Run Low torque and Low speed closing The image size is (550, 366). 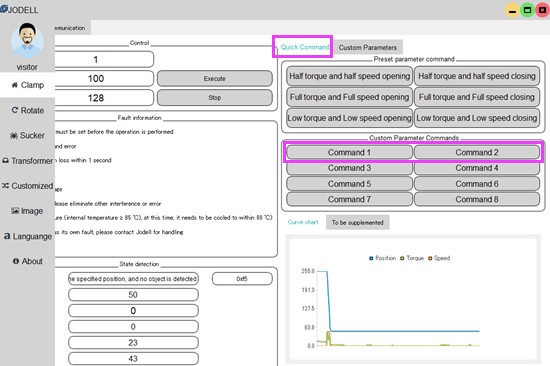click(x=477, y=118)
